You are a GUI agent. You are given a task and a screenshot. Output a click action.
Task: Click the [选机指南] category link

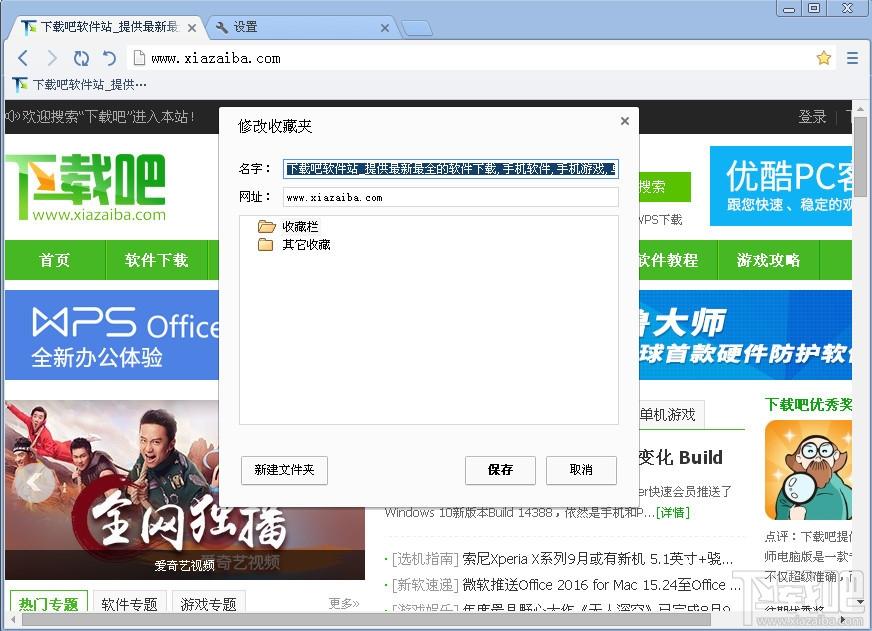click(425, 559)
